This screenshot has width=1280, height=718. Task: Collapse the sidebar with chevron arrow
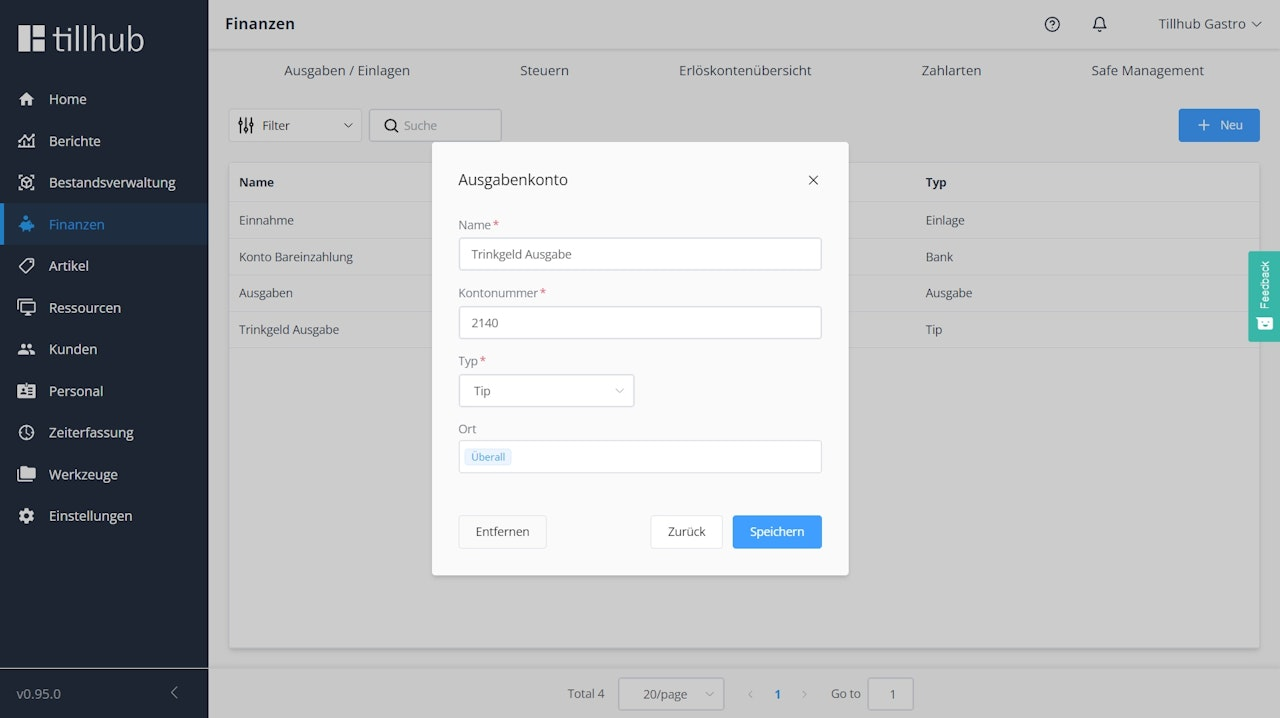click(x=174, y=693)
